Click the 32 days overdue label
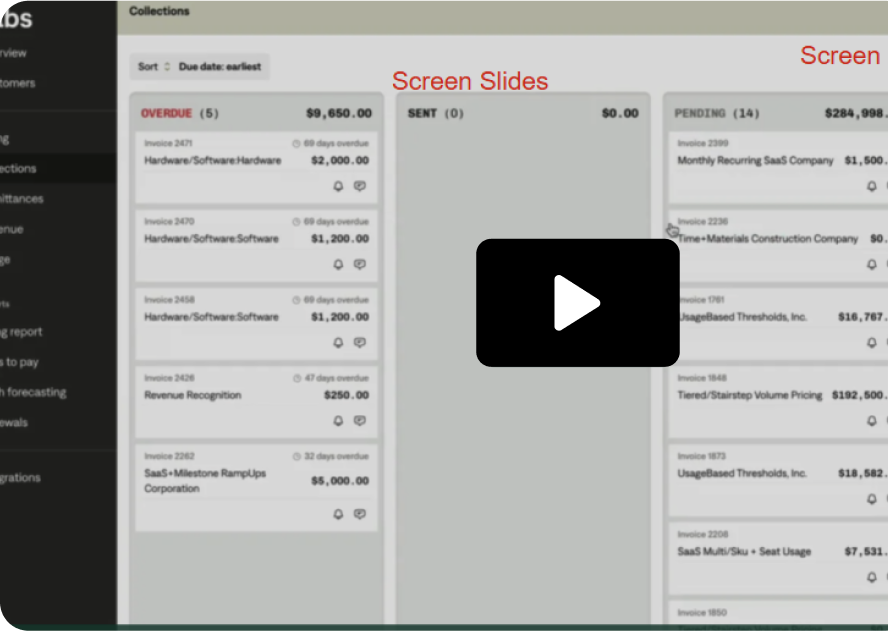 click(x=336, y=456)
